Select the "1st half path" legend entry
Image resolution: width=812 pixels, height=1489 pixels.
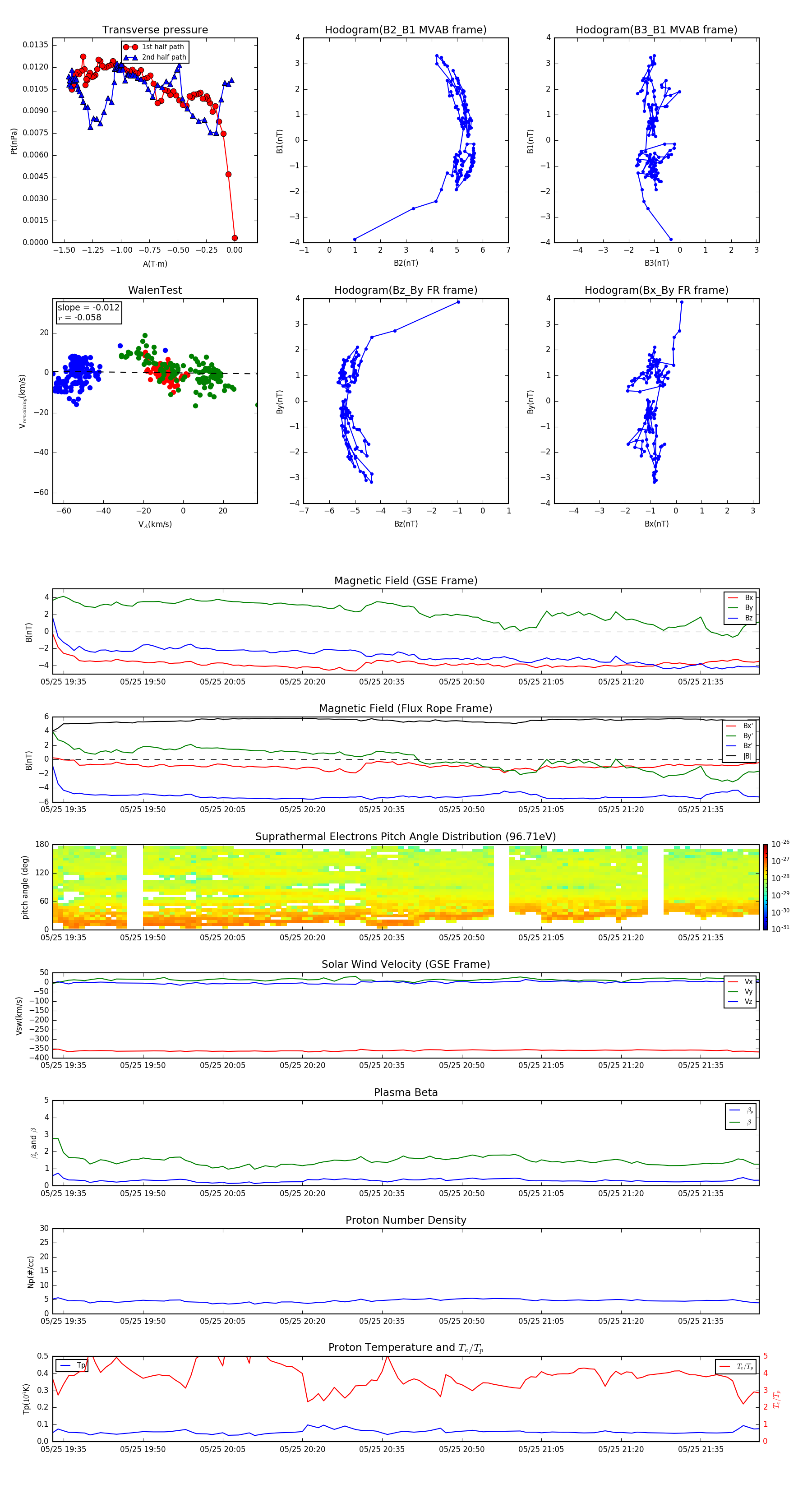click(x=154, y=47)
